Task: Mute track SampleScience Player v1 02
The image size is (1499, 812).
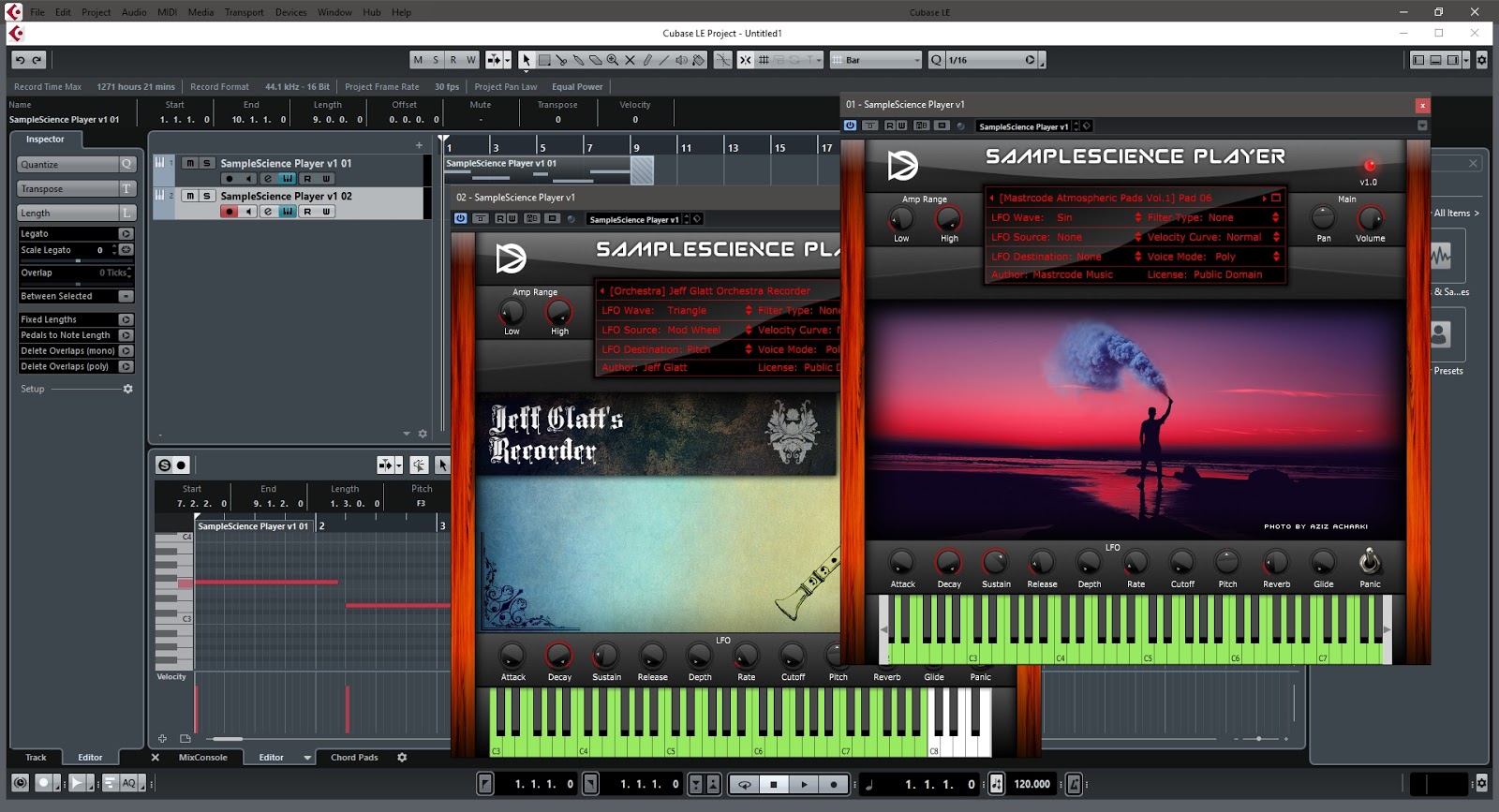Action: point(190,196)
